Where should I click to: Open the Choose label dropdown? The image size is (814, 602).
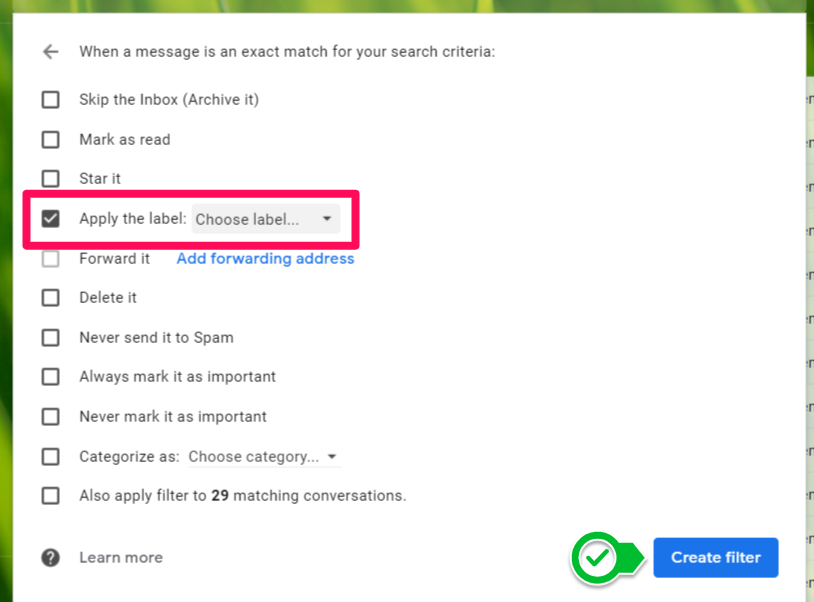[x=265, y=219]
